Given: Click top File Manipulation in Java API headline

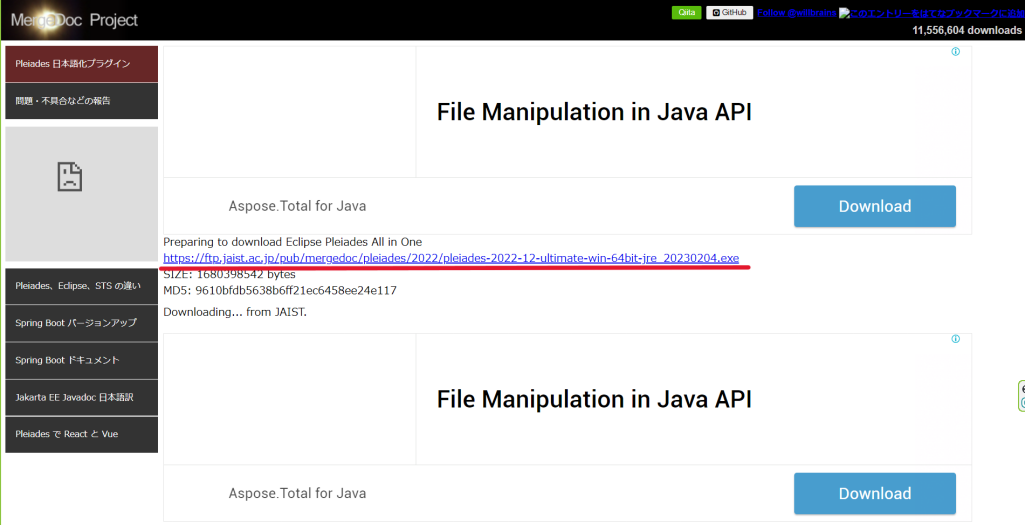Looking at the screenshot, I should click(x=594, y=112).
